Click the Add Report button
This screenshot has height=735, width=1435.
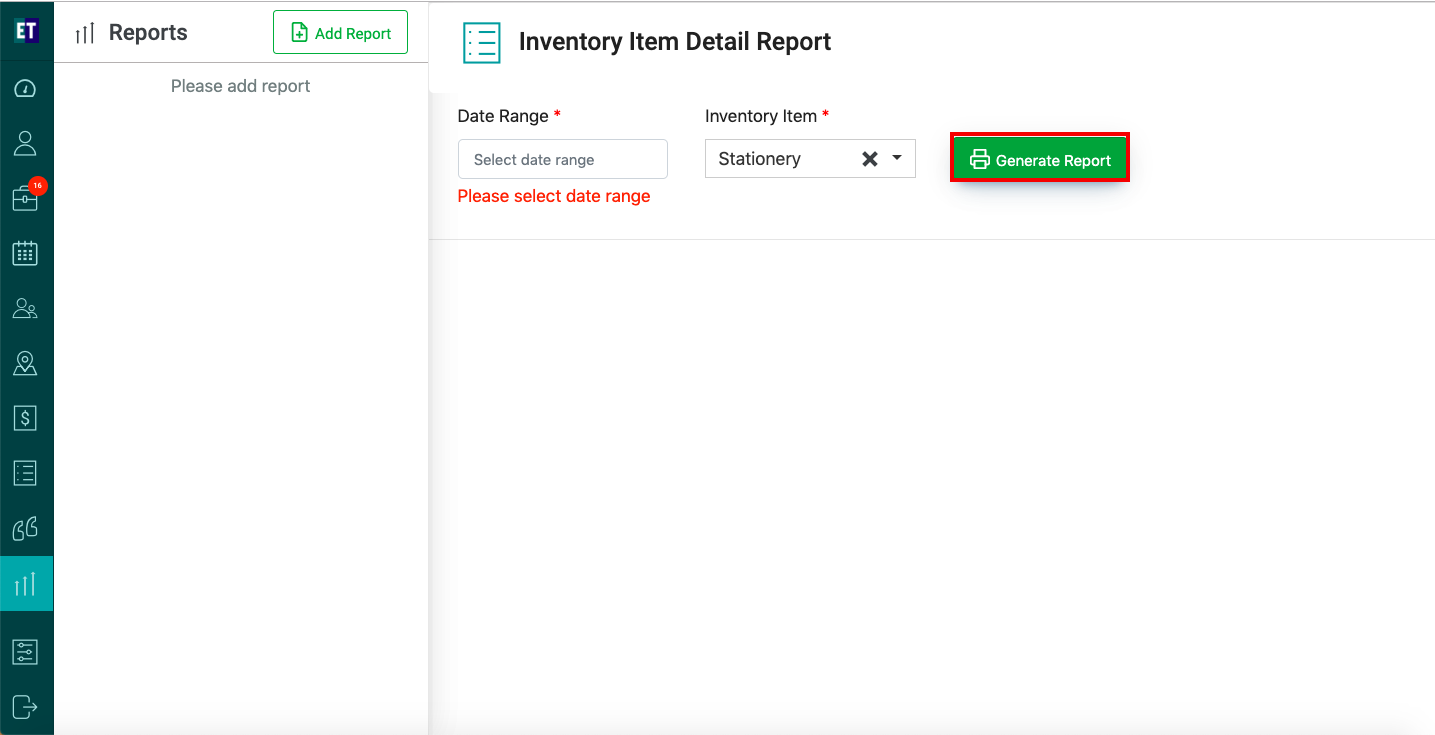(340, 33)
